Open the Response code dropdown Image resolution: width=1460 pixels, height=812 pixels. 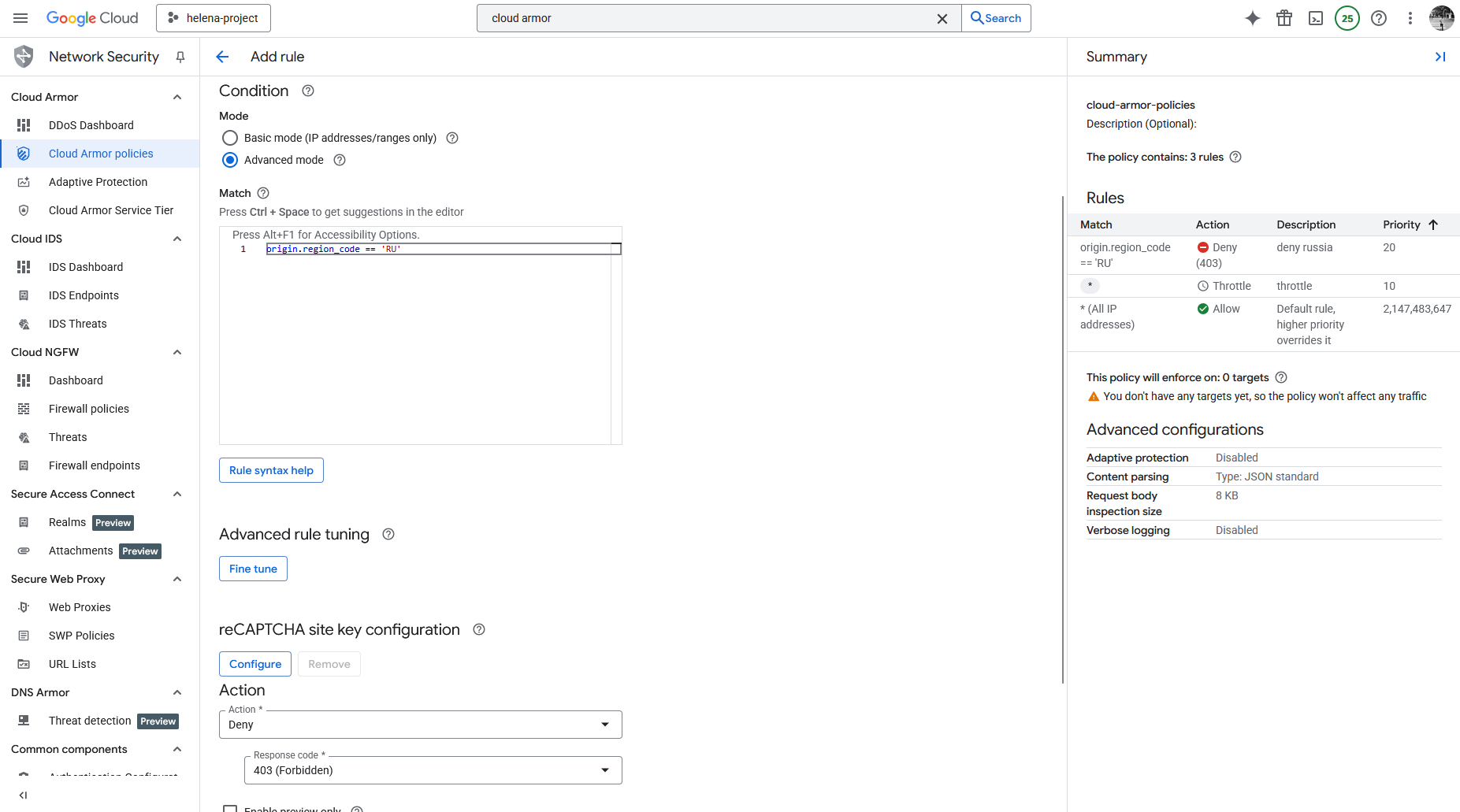[433, 770]
